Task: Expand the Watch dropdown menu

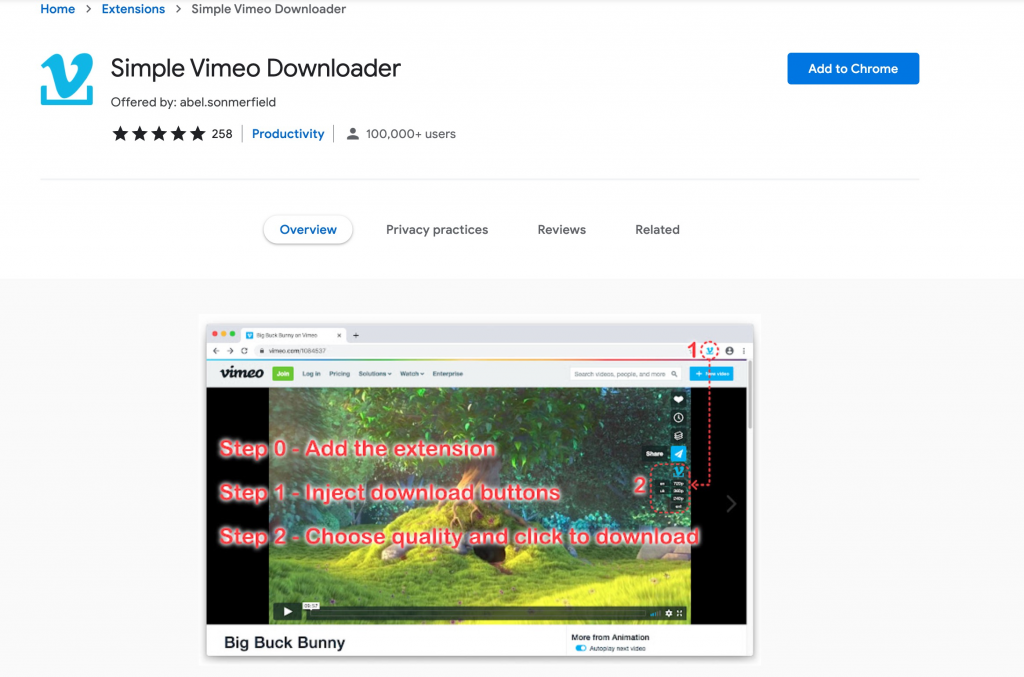Action: [x=412, y=374]
